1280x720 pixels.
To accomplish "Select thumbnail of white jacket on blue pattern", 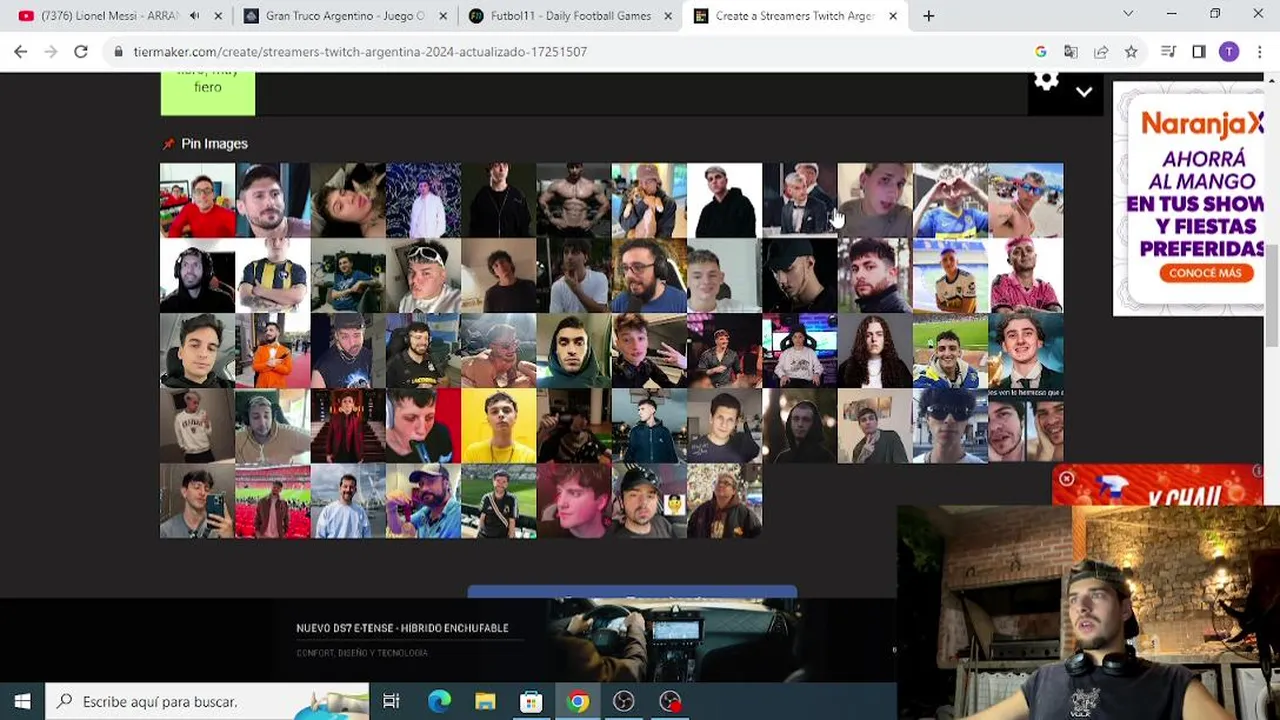I will [423, 200].
